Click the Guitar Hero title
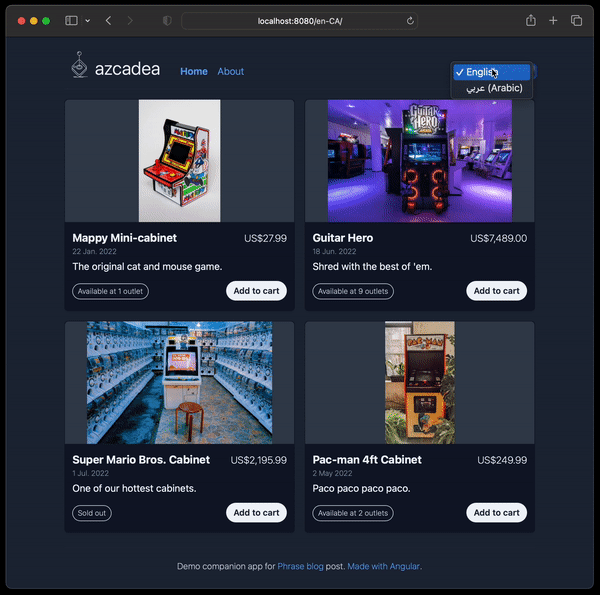 coord(342,238)
